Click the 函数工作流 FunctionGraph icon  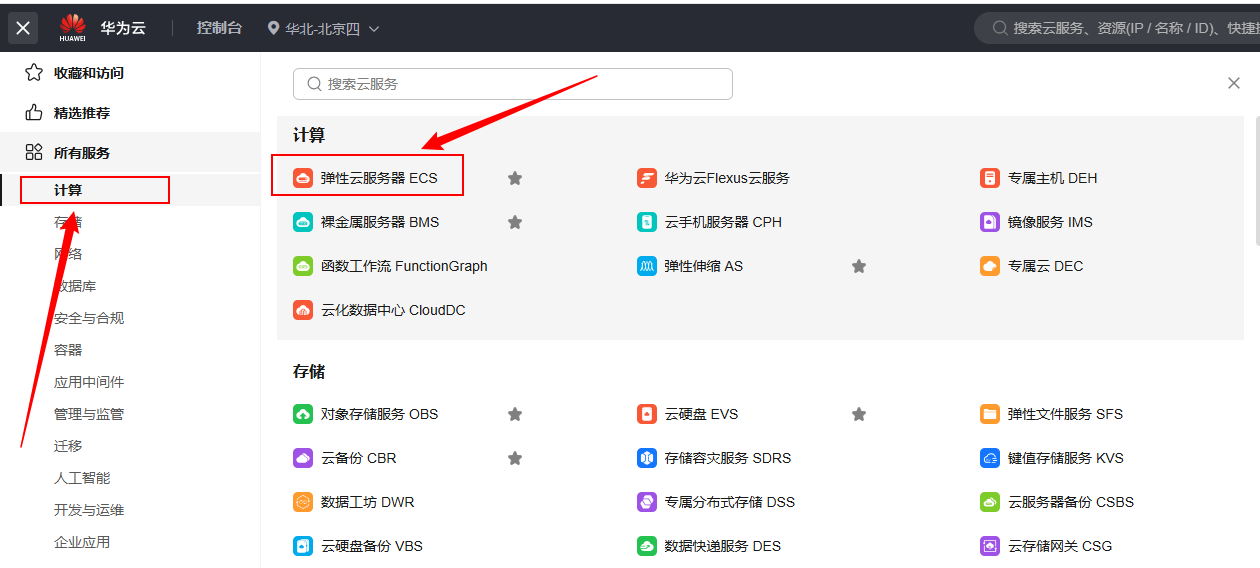(x=303, y=266)
